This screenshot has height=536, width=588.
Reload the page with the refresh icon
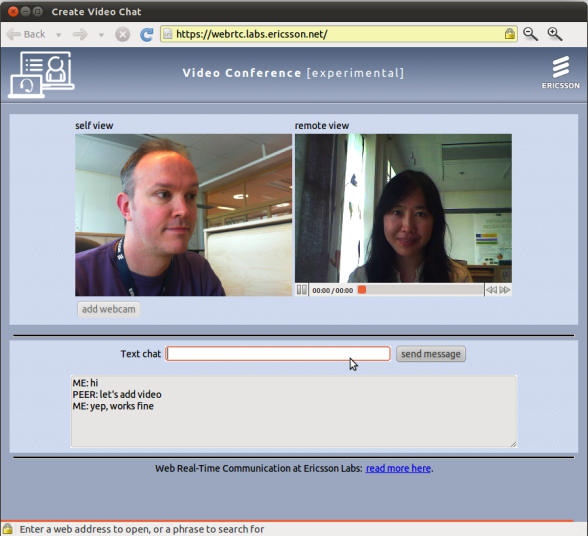pos(146,35)
